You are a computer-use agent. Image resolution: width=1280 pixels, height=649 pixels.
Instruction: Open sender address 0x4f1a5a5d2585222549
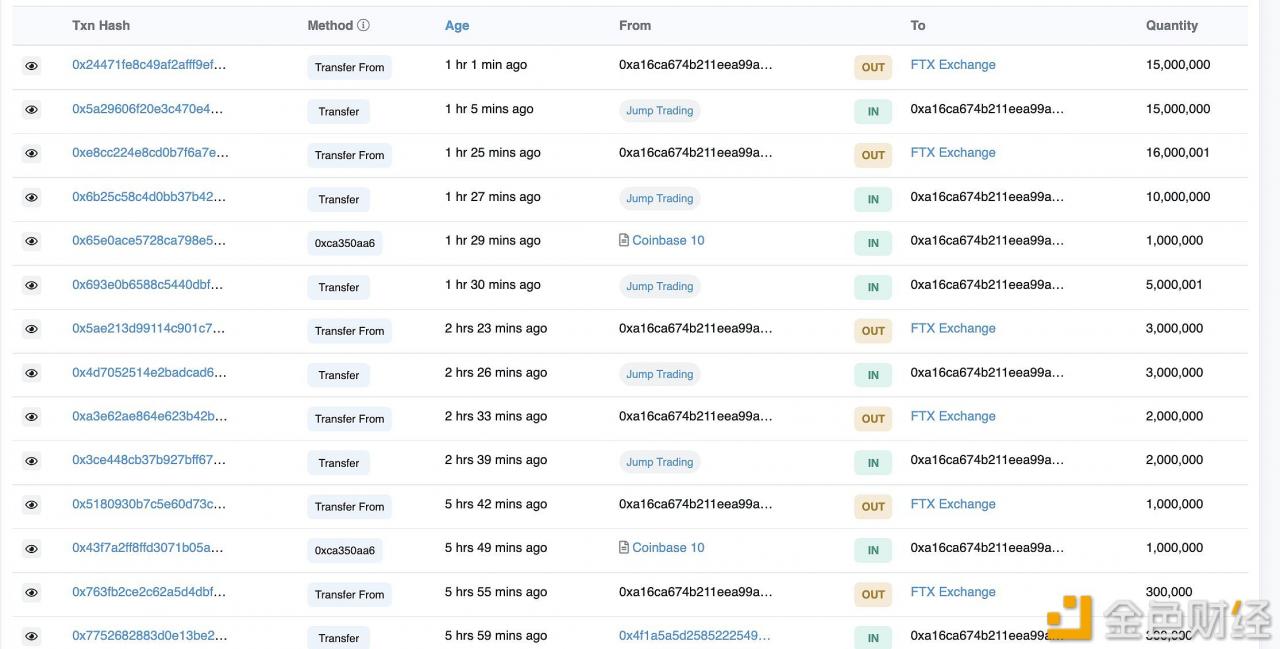695,636
